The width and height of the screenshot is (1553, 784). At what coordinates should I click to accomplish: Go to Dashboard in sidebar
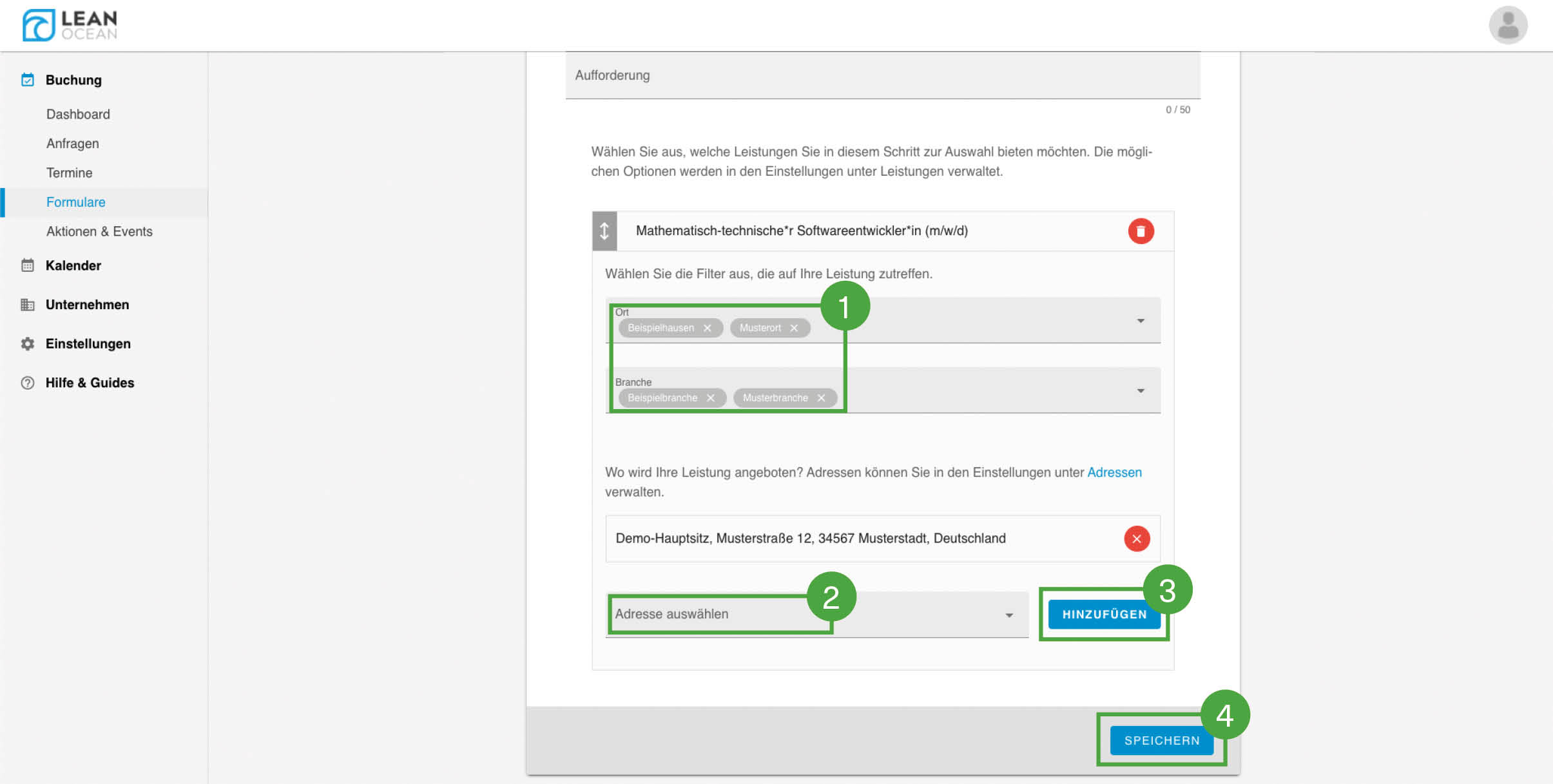click(78, 114)
